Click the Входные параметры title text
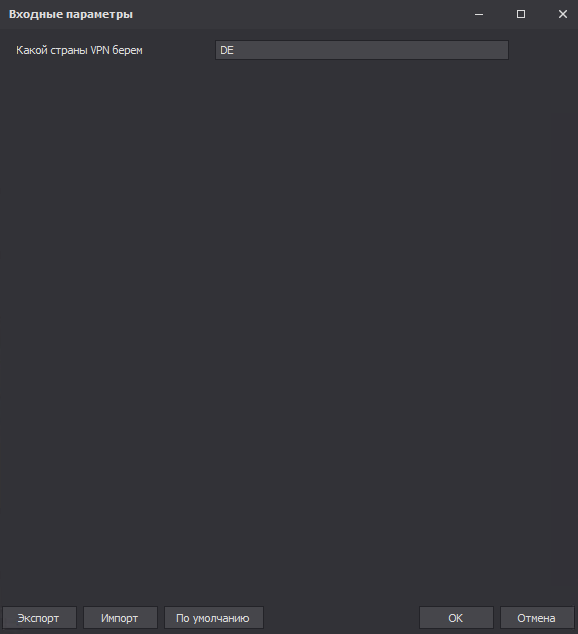 tap(71, 14)
